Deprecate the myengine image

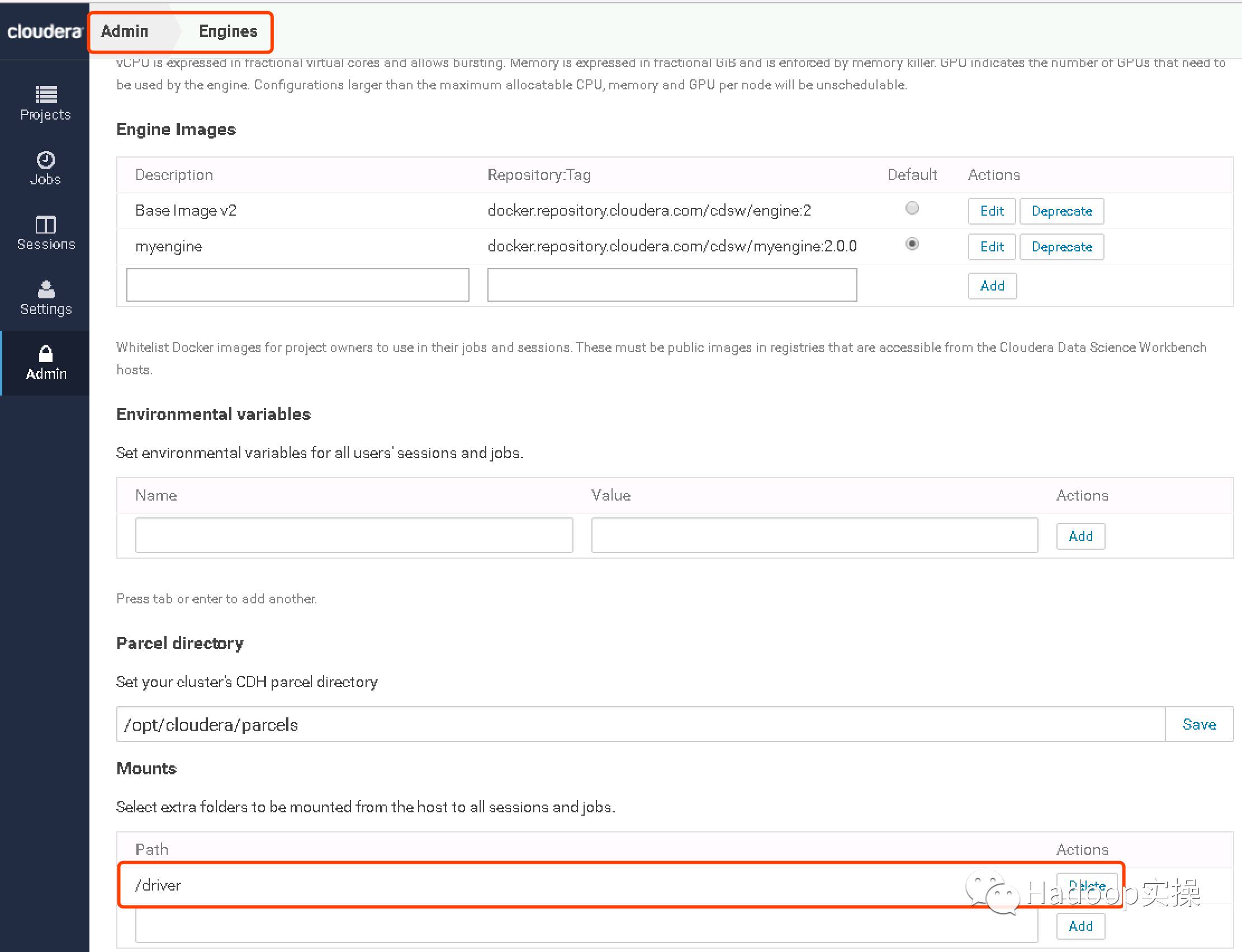tap(1061, 246)
